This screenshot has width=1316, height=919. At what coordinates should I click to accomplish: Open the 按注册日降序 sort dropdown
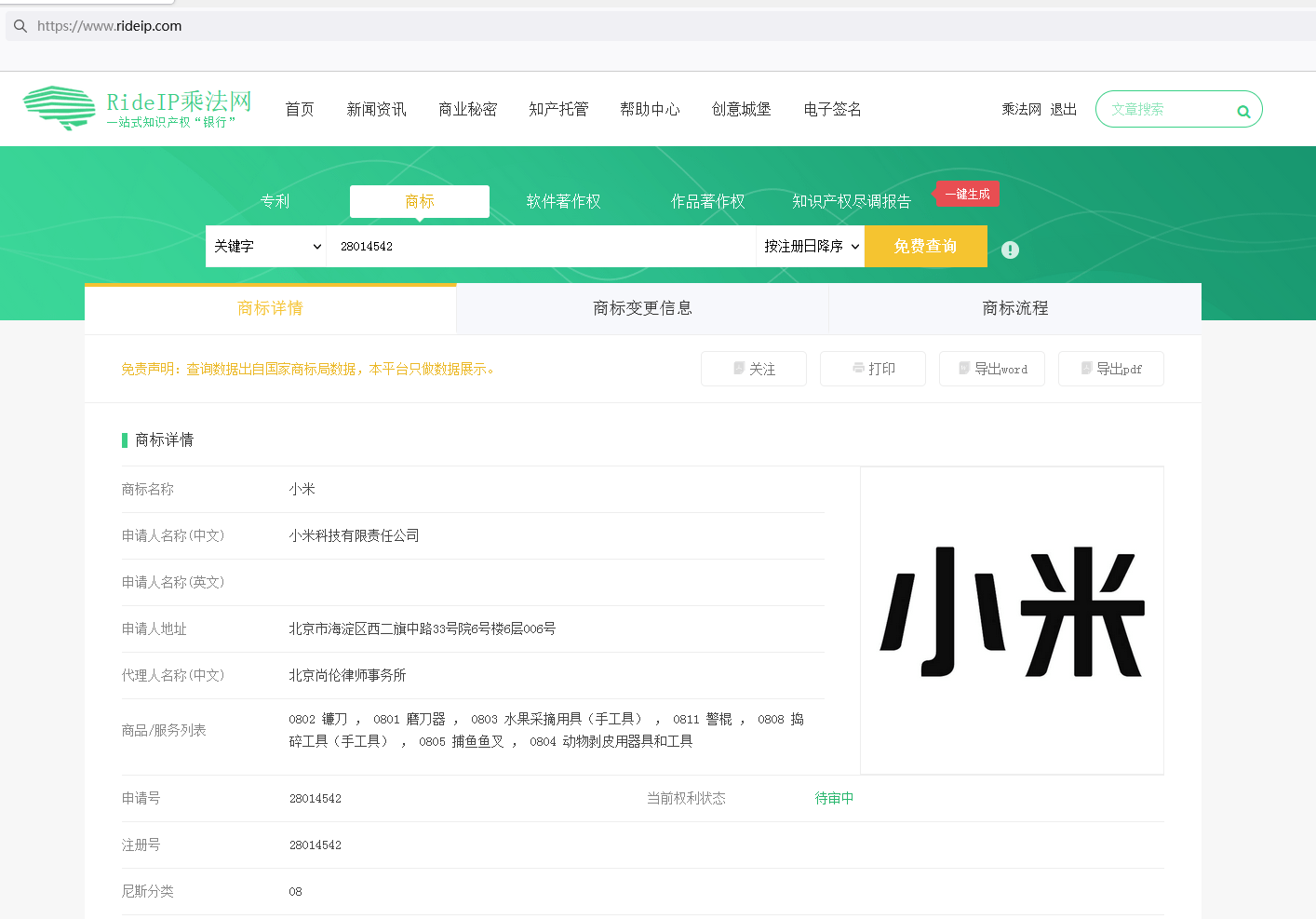coord(811,246)
